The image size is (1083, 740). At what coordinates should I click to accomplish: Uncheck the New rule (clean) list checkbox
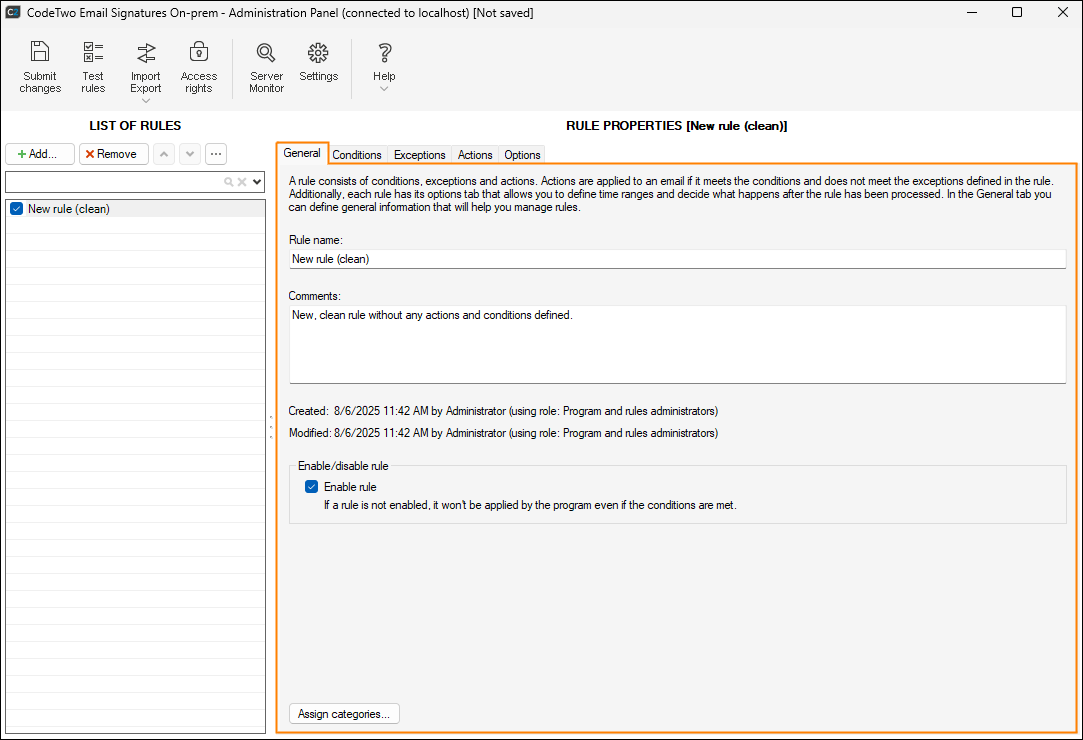17,209
